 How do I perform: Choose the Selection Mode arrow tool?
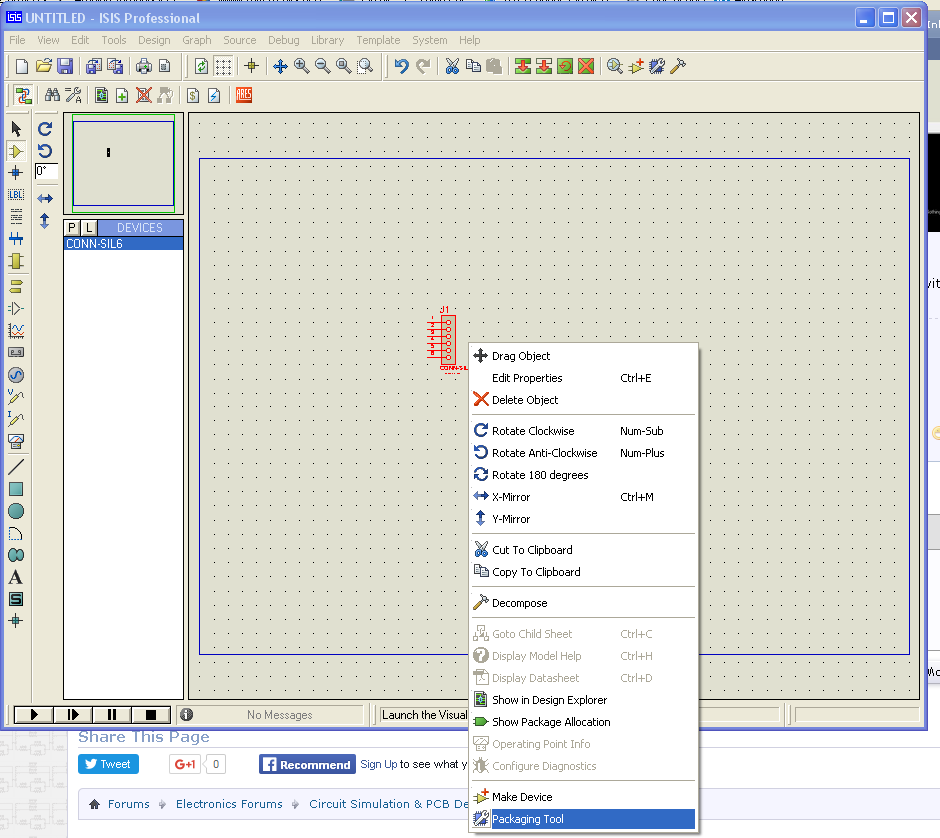[16, 129]
